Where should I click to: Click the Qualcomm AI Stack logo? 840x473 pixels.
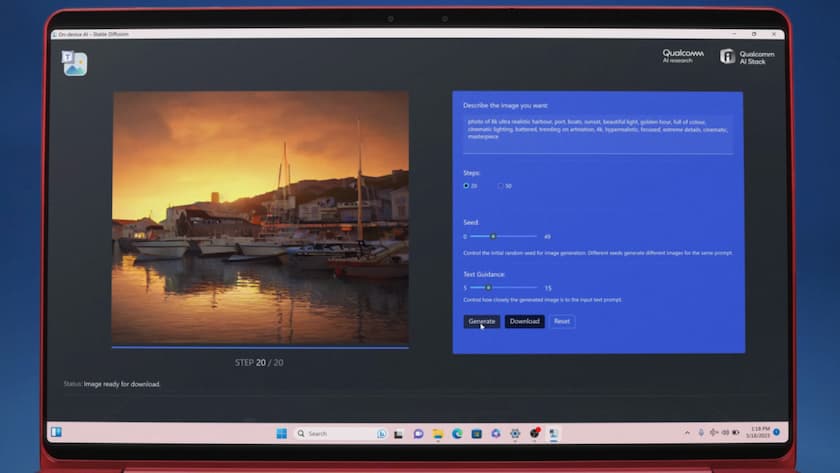coord(747,57)
